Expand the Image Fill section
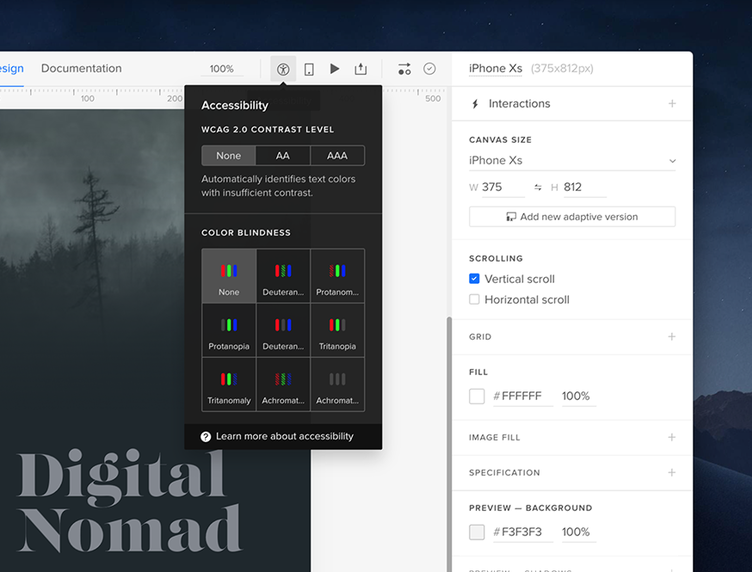The image size is (752, 572). tap(671, 437)
